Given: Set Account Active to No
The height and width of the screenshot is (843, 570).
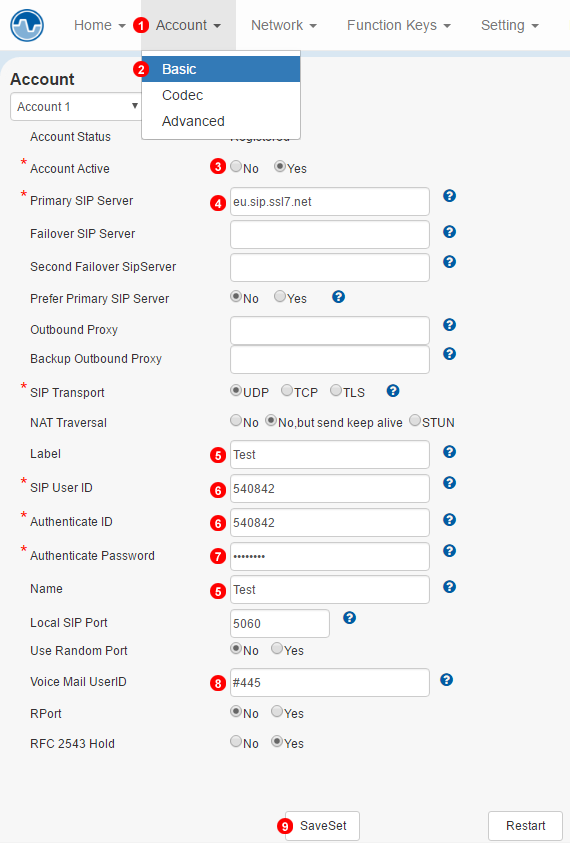Looking at the screenshot, I should (236, 166).
